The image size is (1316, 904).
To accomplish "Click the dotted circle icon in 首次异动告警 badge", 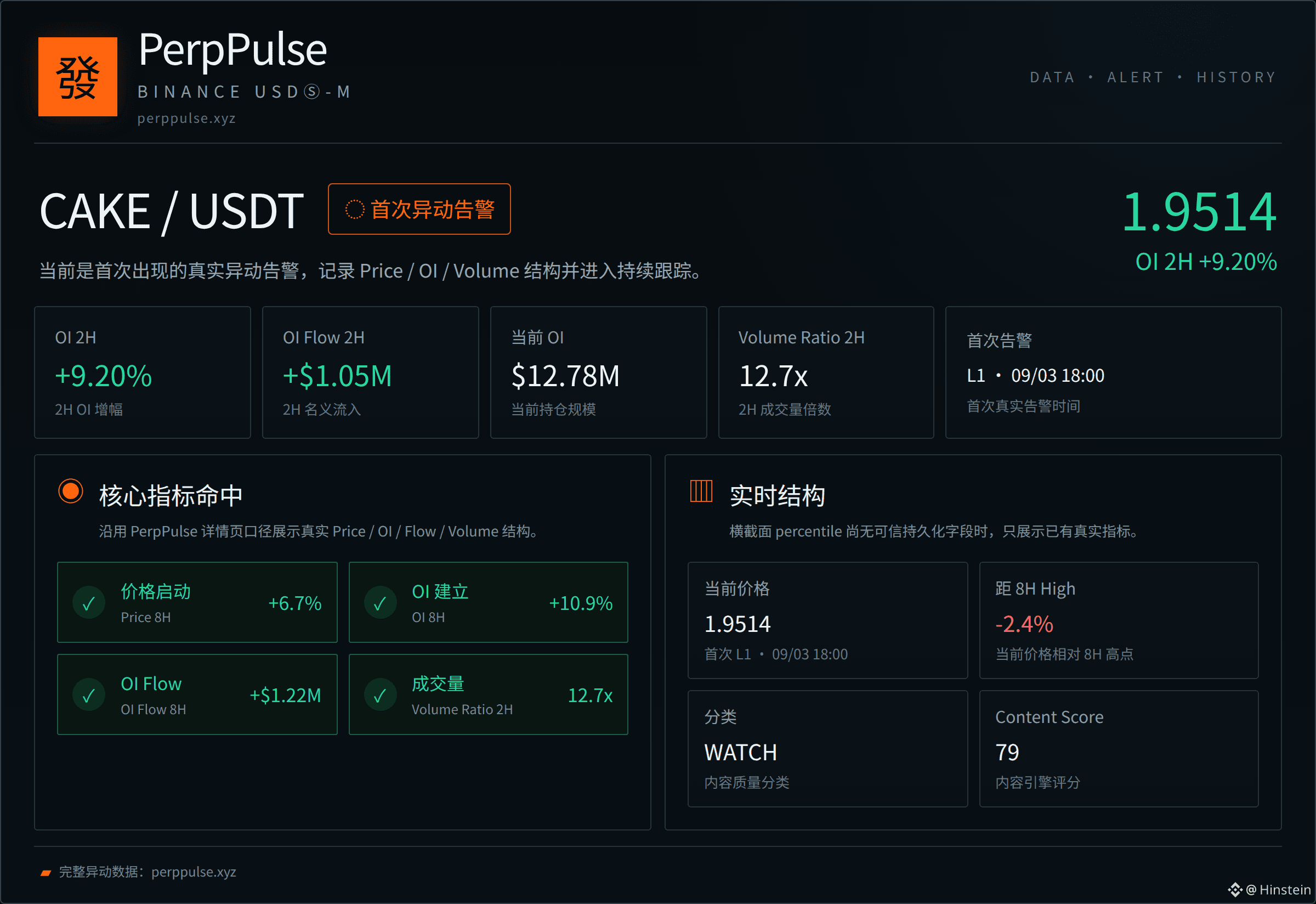I will 354,209.
